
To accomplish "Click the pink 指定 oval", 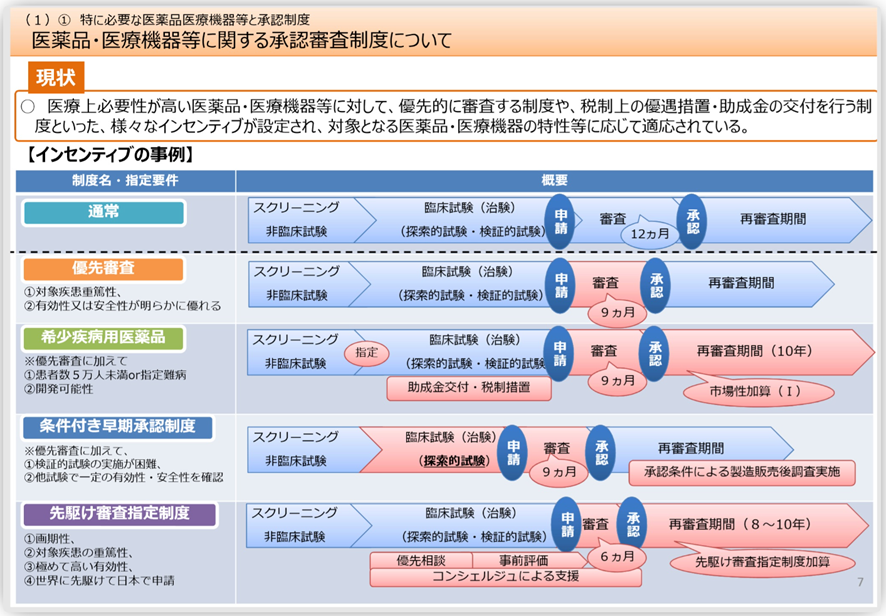I will pos(367,353).
